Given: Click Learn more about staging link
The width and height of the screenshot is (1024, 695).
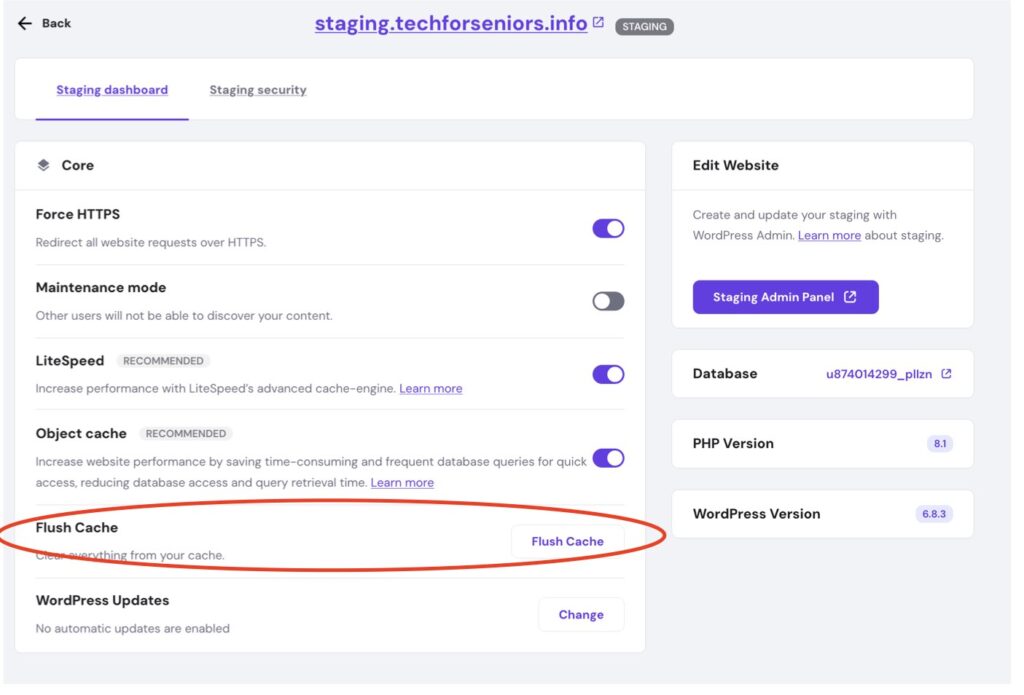Looking at the screenshot, I should click(829, 235).
